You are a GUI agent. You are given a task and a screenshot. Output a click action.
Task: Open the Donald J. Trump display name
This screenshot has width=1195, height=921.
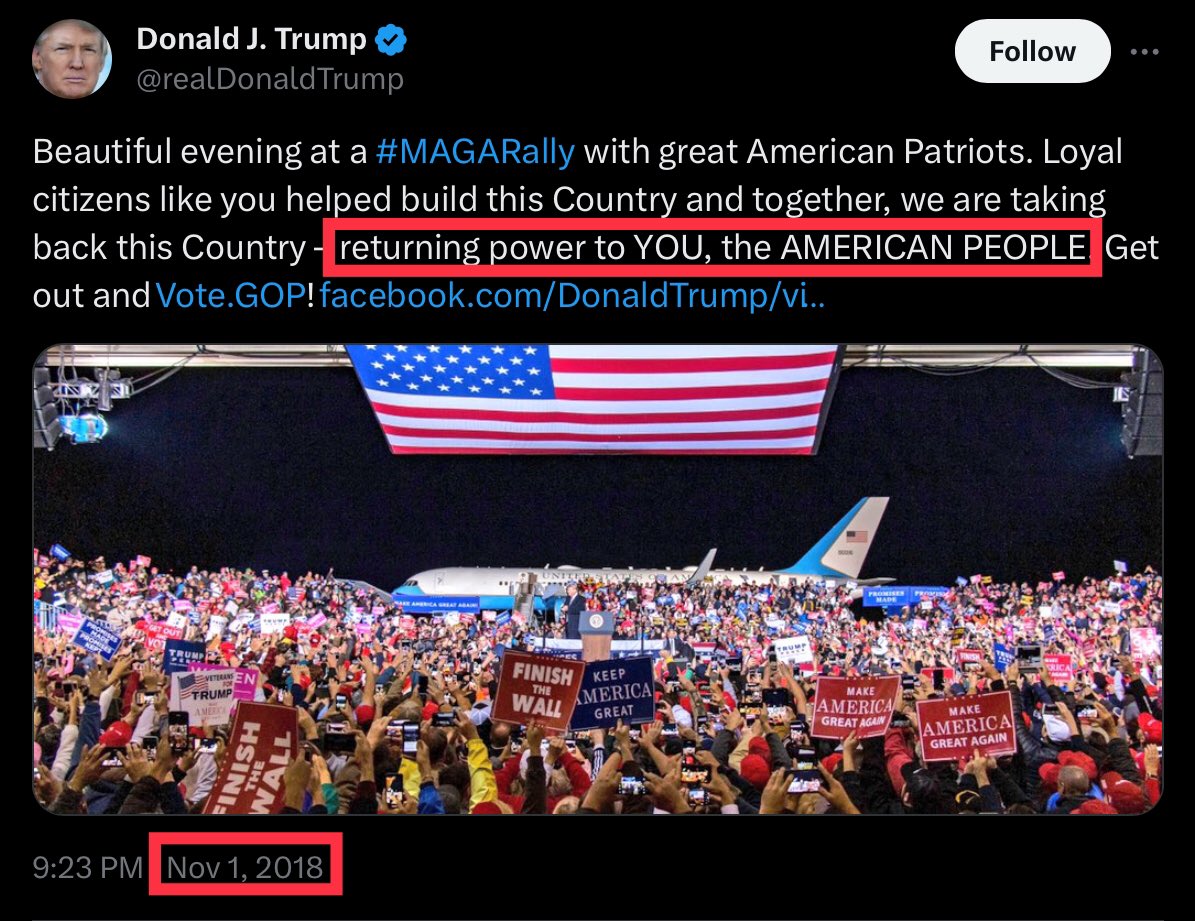[251, 39]
